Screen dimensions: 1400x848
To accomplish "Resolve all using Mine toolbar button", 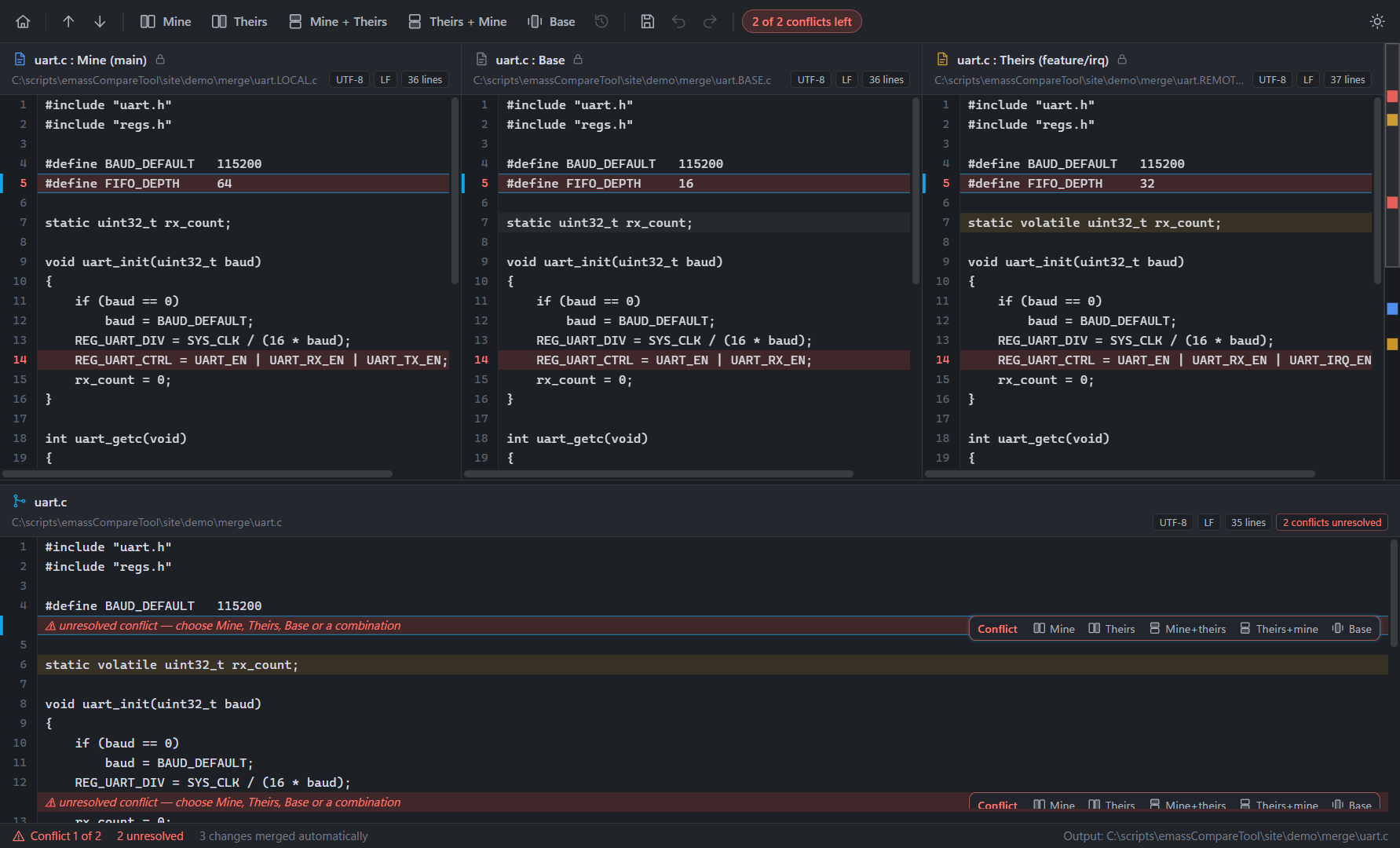I will (166, 21).
